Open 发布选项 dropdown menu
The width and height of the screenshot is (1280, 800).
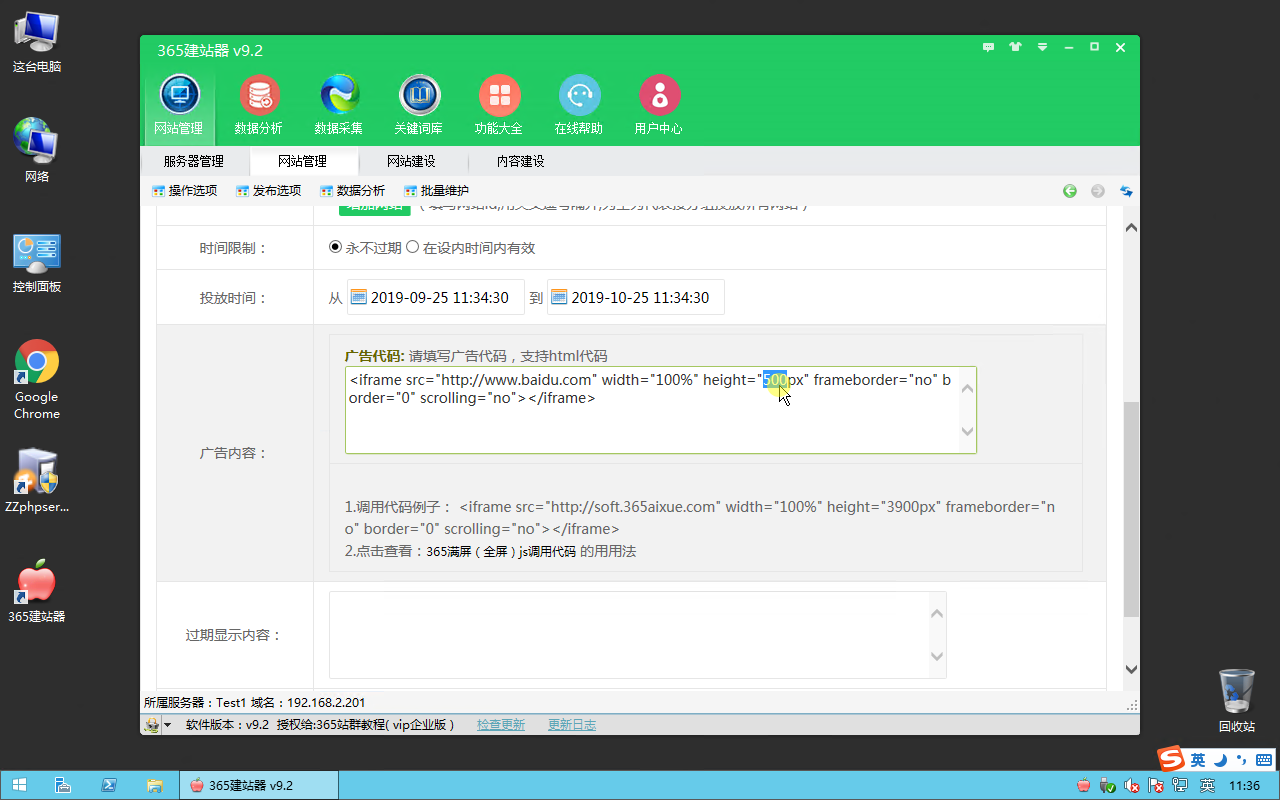point(268,191)
